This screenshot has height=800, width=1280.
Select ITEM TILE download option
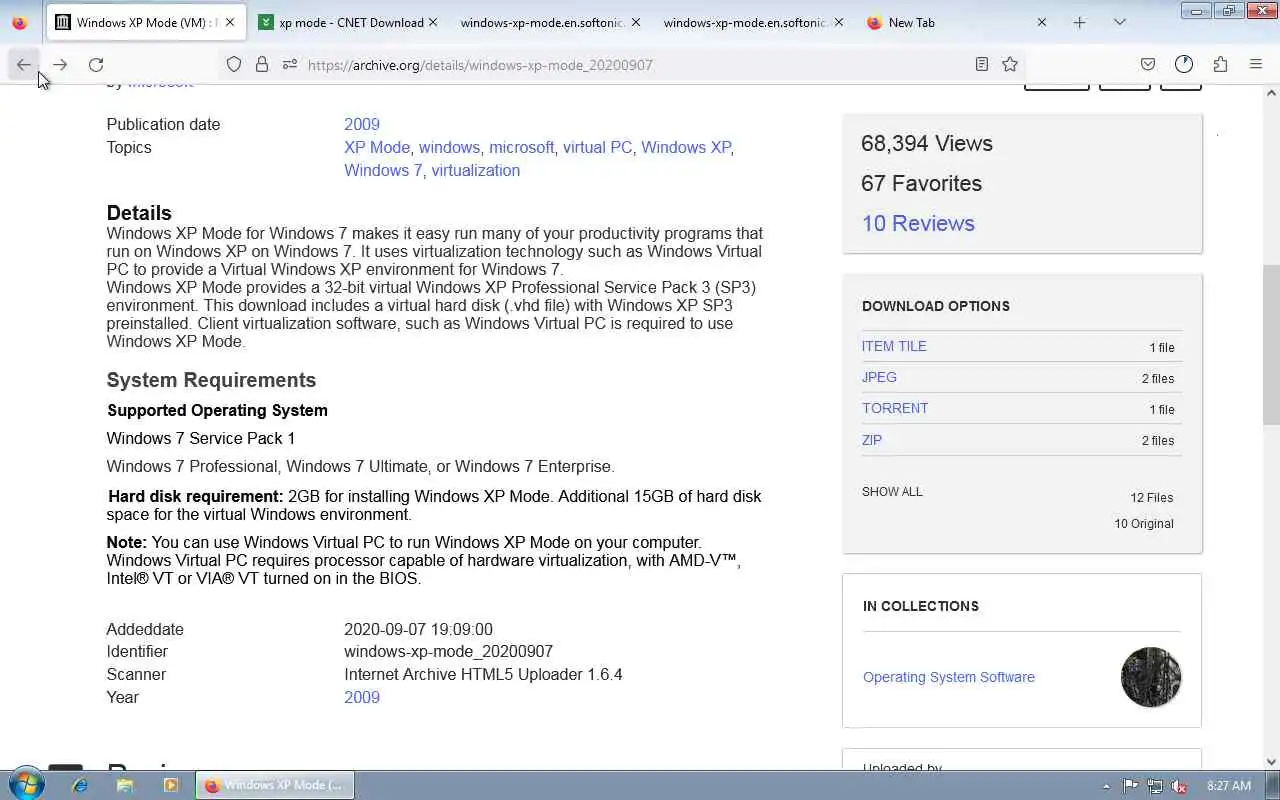894,346
